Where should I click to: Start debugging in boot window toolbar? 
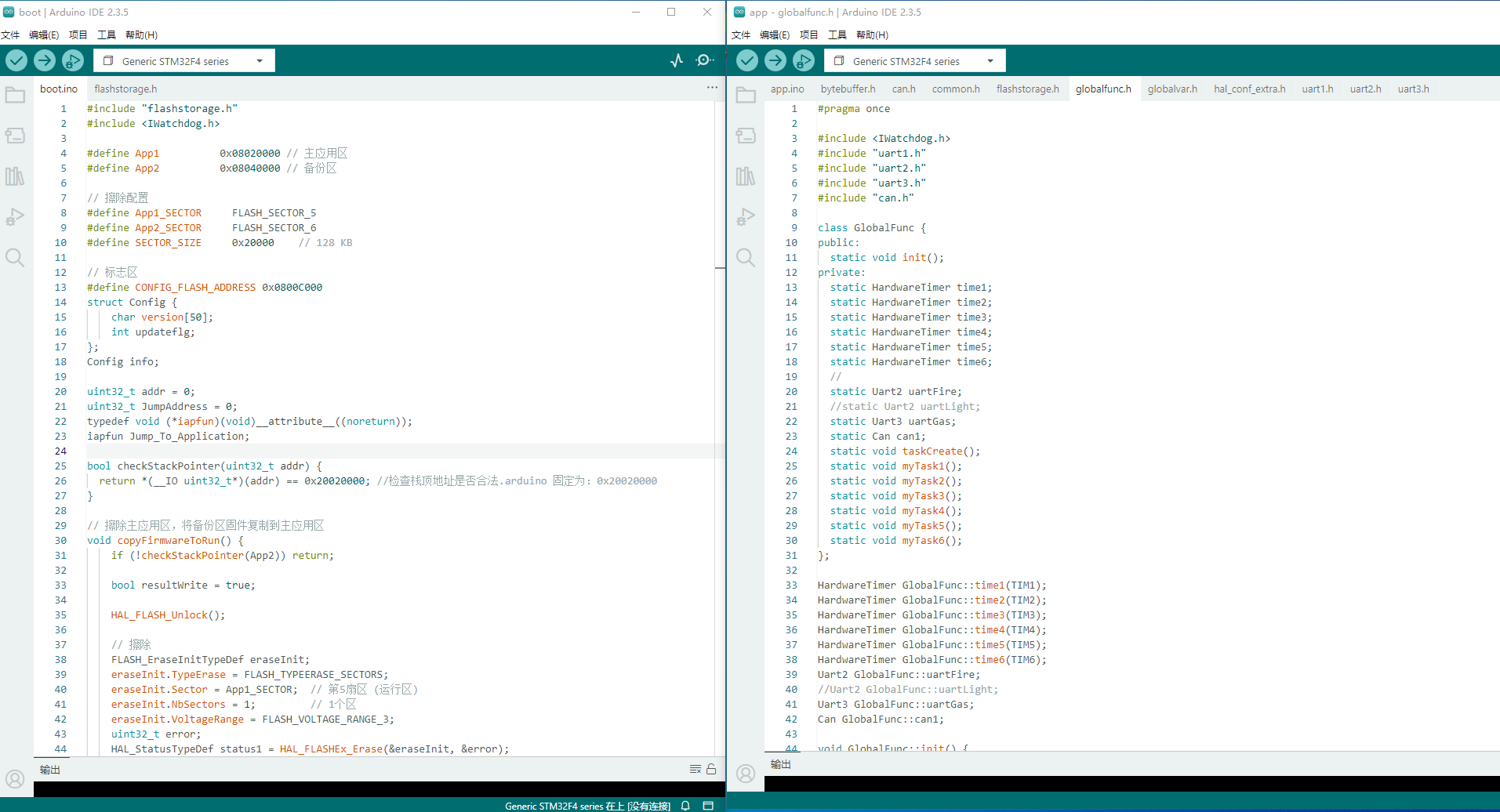coord(73,60)
